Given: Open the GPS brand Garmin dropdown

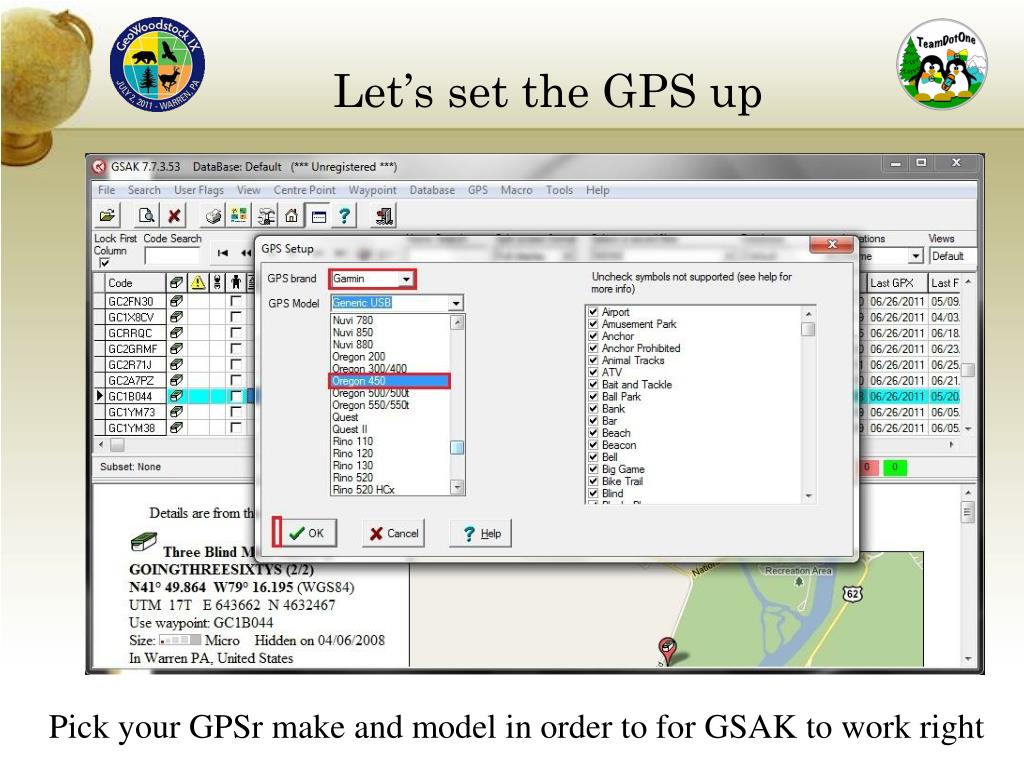Looking at the screenshot, I should coord(406,279).
